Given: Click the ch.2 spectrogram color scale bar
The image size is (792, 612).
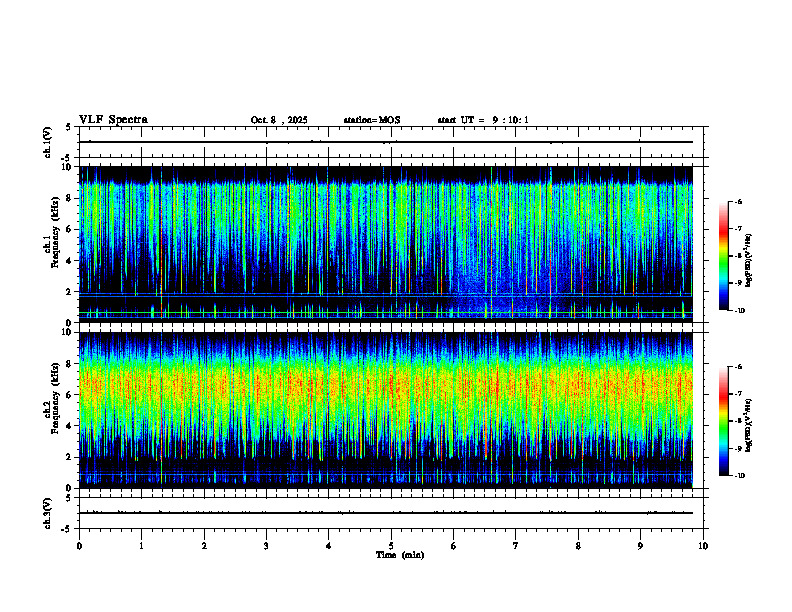Looking at the screenshot, I should click(723, 421).
